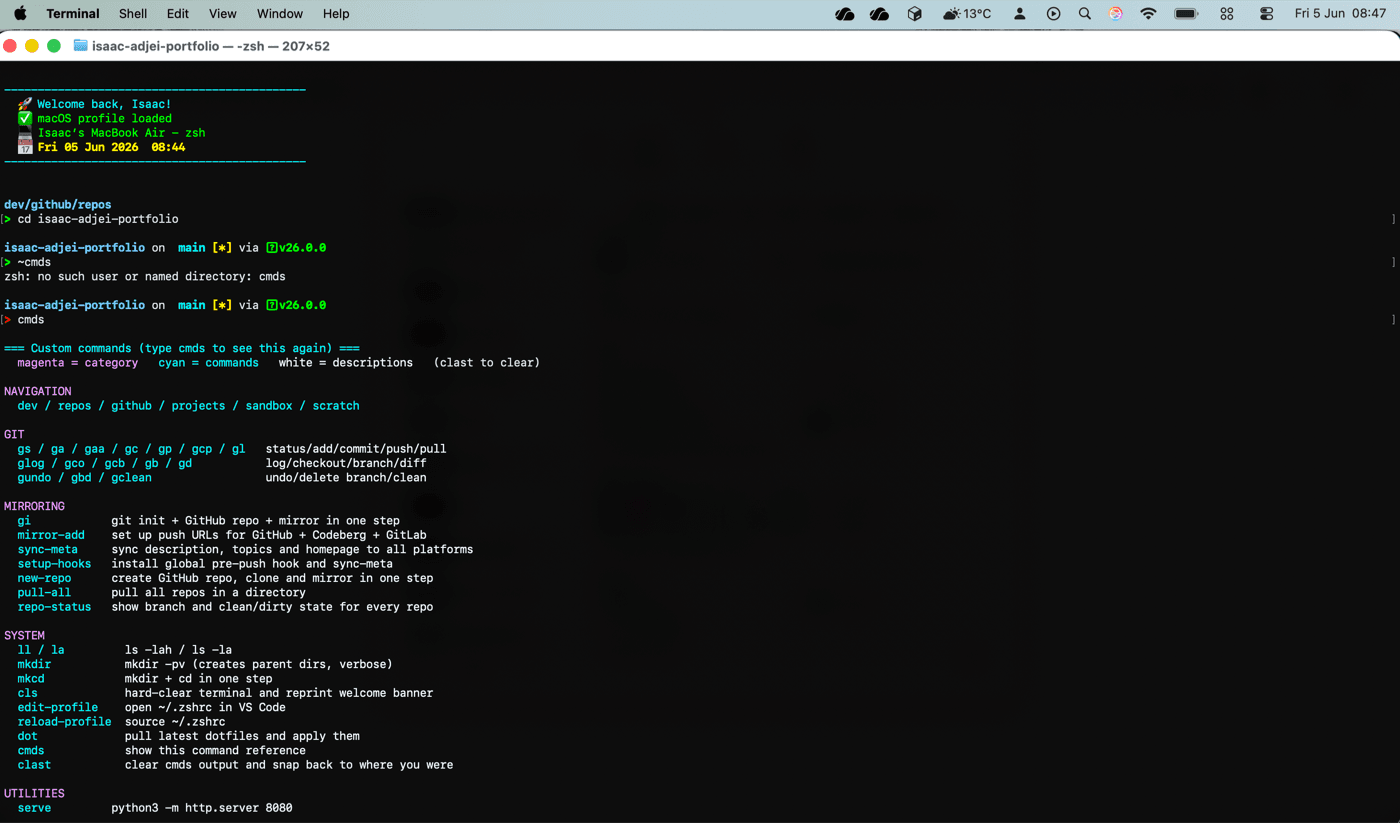1400x823 pixels.
Task: Open the View menu
Action: coord(222,14)
